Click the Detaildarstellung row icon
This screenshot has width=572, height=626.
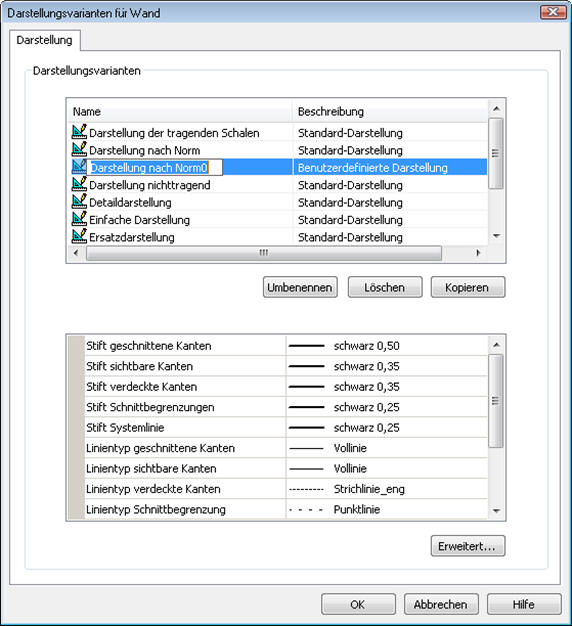(79, 202)
